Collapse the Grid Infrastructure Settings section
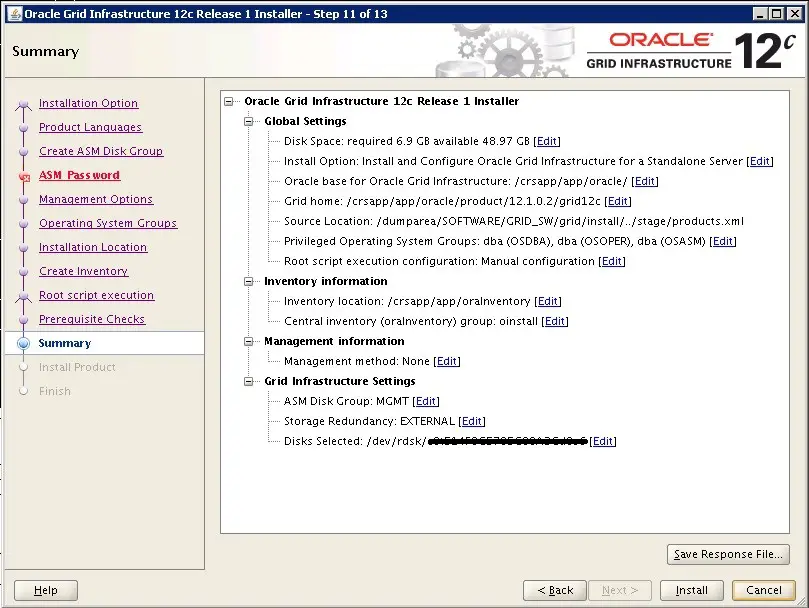This screenshot has width=809, height=608. point(249,381)
